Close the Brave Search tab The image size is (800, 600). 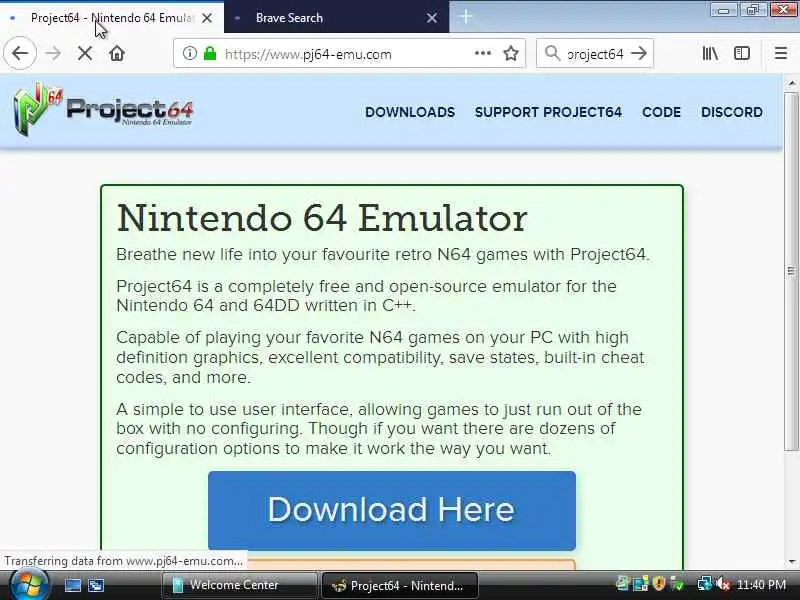coord(432,18)
